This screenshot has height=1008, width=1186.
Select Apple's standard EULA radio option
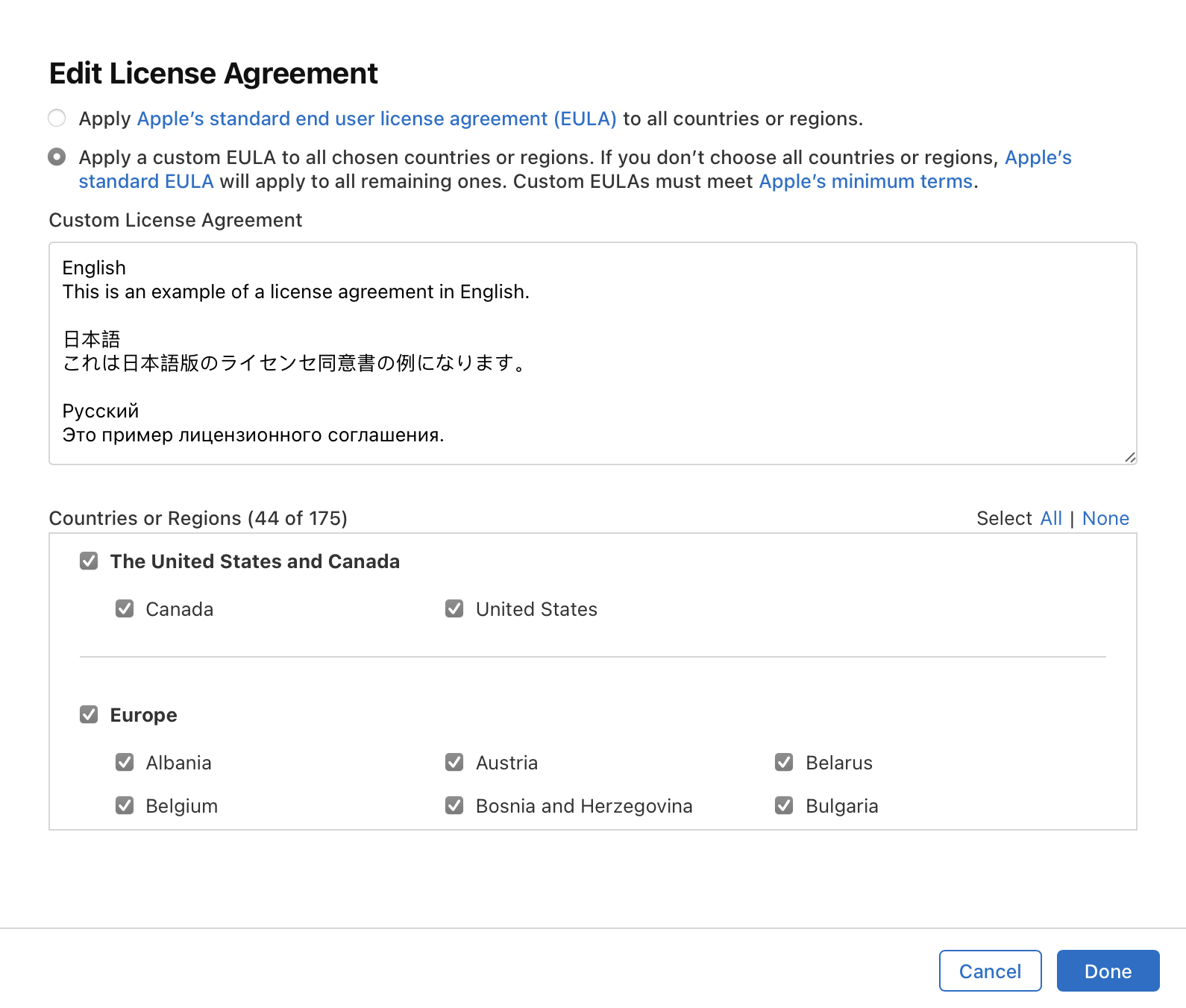[x=57, y=118]
